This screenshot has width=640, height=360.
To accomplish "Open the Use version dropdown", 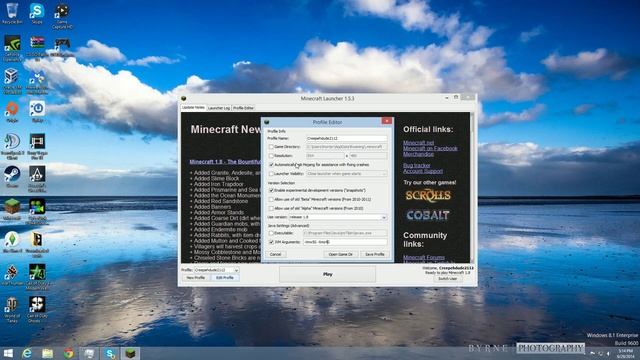I will (x=338, y=217).
